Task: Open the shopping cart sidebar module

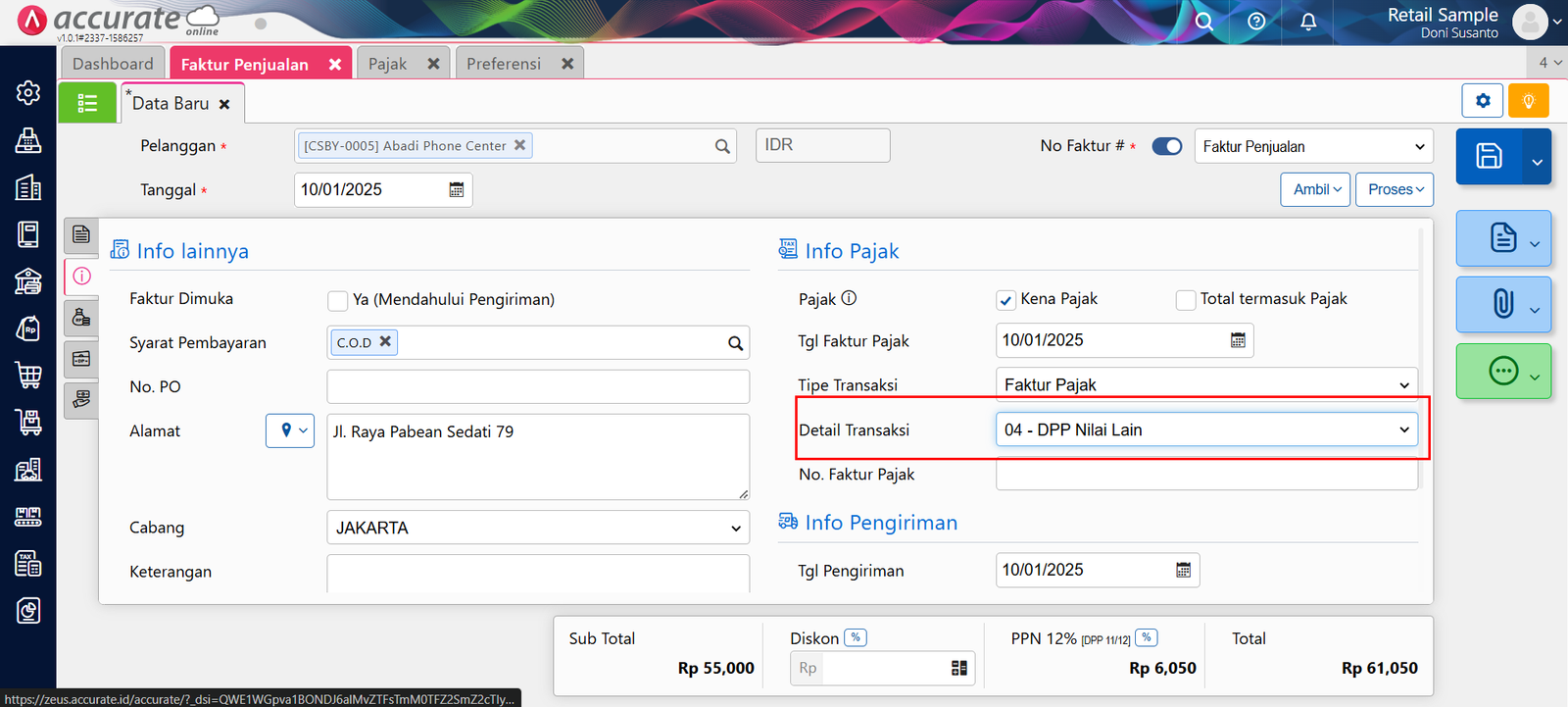Action: [x=28, y=375]
